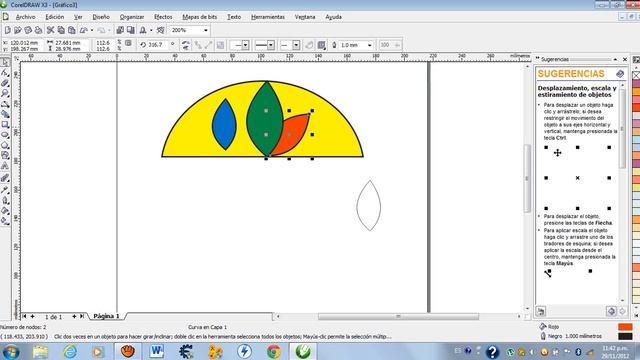Open the zoom level 200% dropdown
This screenshot has width=640, height=360.
[206, 30]
